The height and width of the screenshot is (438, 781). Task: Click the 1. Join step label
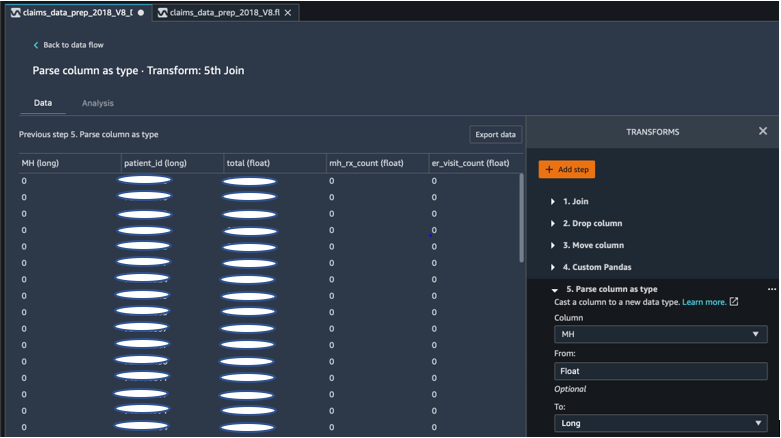coord(576,201)
